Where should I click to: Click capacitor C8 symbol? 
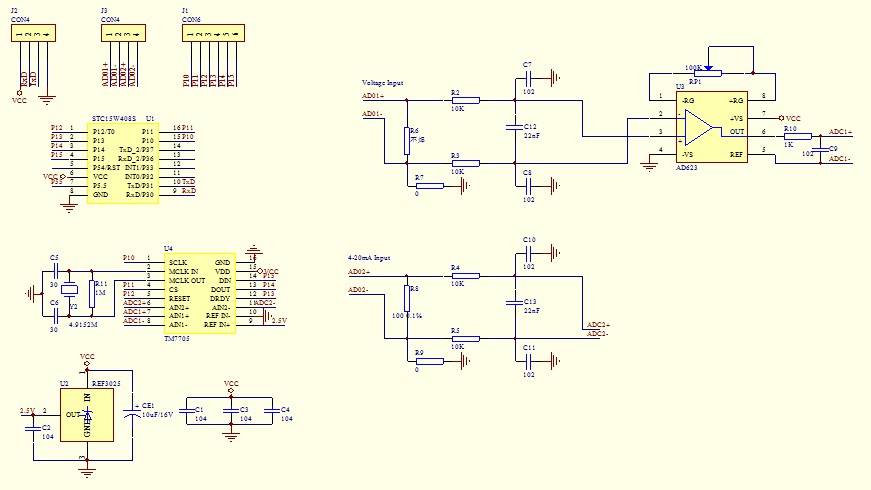pyautogui.click(x=528, y=186)
